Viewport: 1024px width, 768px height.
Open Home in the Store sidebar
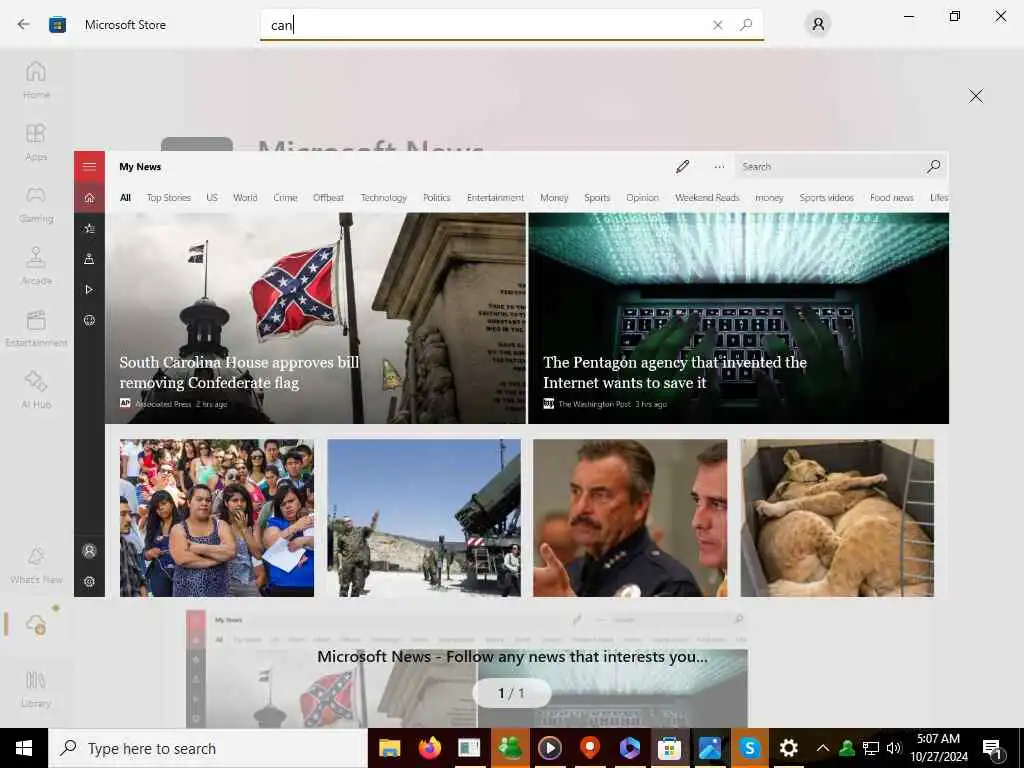tap(36, 80)
